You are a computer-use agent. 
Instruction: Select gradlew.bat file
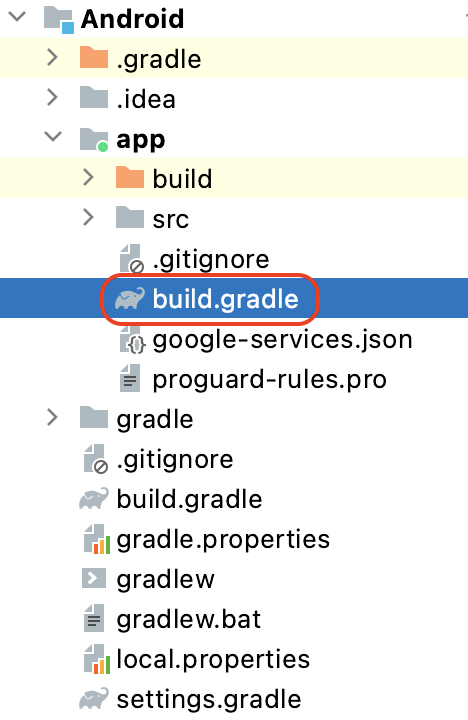[x=188, y=619]
